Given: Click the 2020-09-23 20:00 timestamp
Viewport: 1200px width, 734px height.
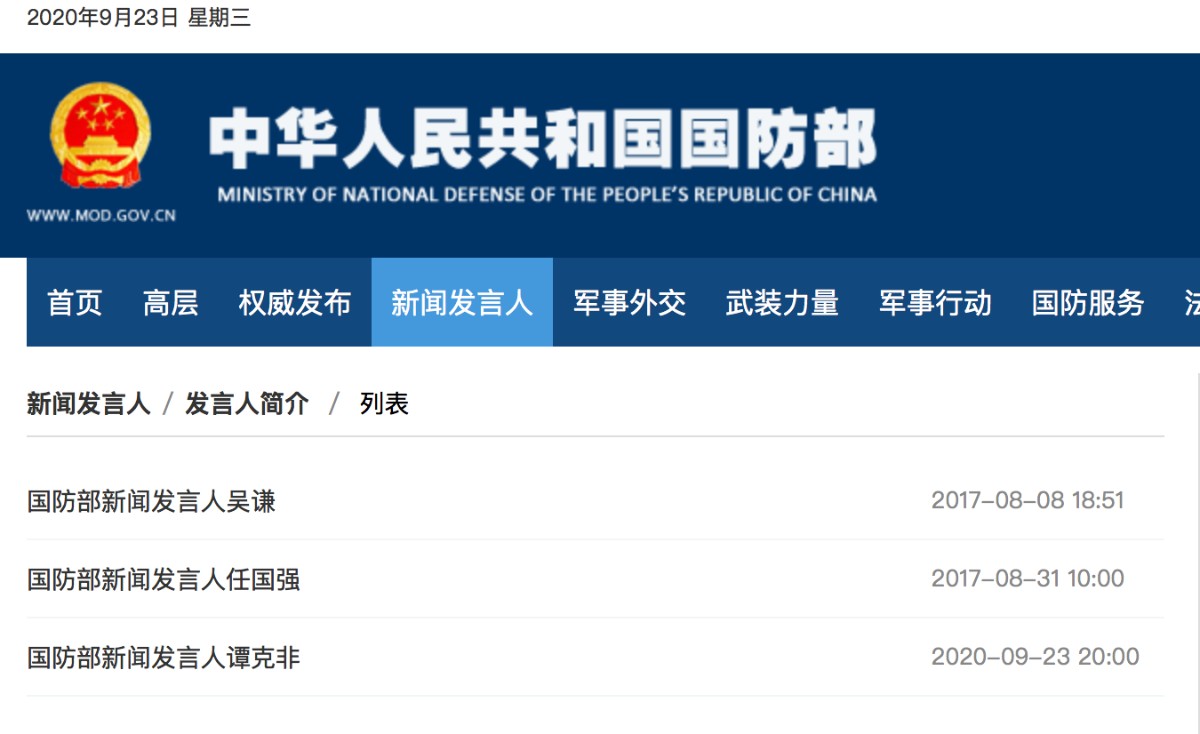Looking at the screenshot, I should [x=1035, y=657].
